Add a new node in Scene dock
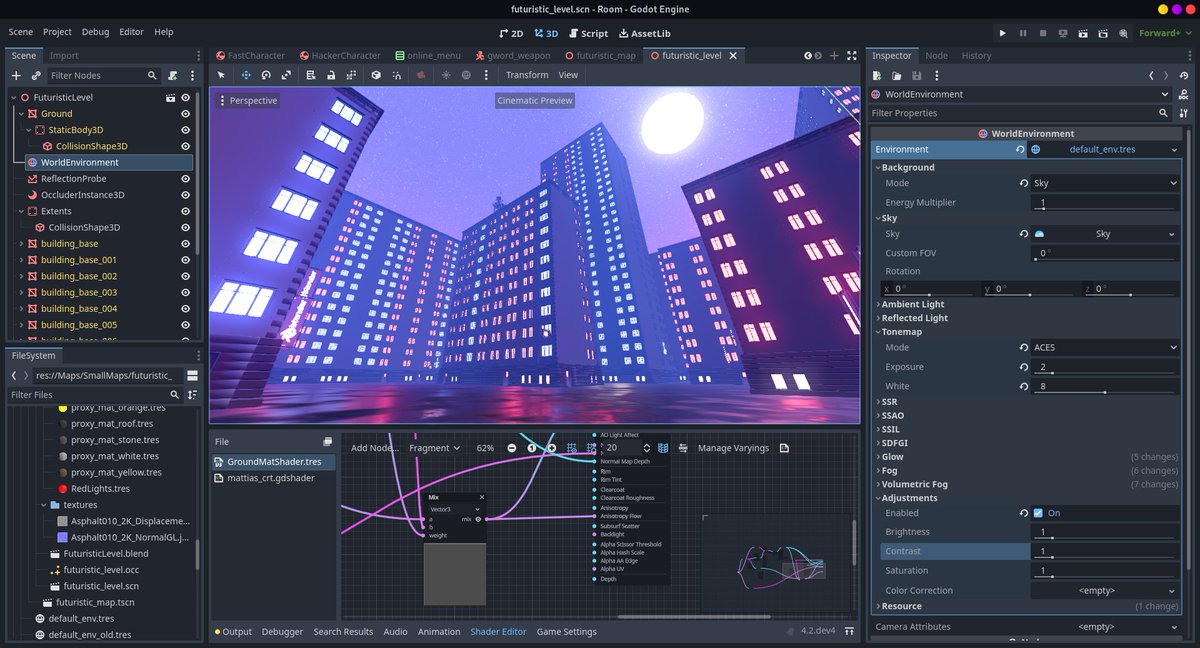 [16, 75]
